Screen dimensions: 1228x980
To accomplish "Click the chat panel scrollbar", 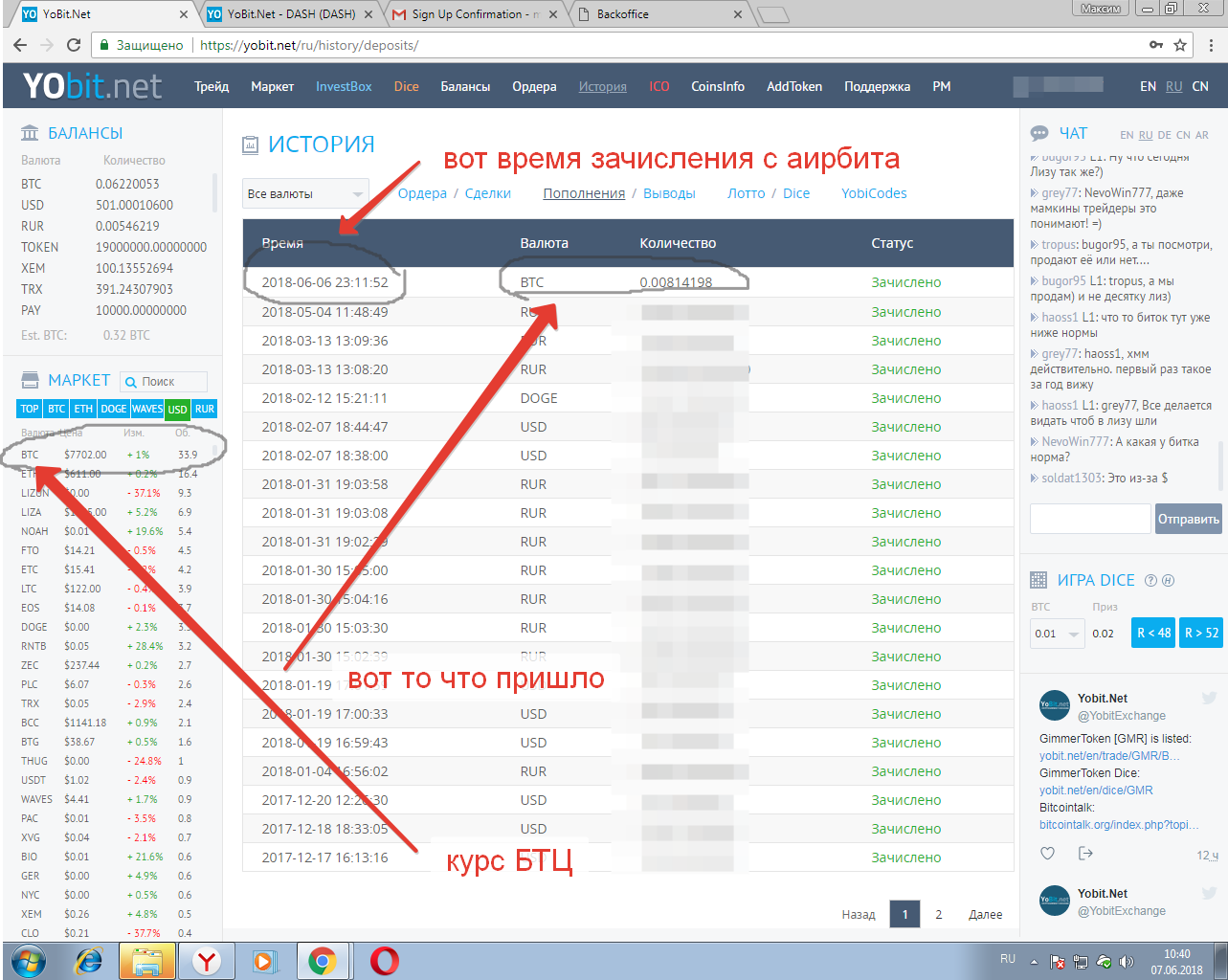I will (1221, 459).
